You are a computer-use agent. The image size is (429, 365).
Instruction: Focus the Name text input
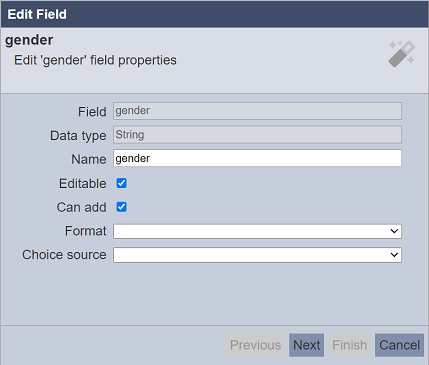pos(257,158)
